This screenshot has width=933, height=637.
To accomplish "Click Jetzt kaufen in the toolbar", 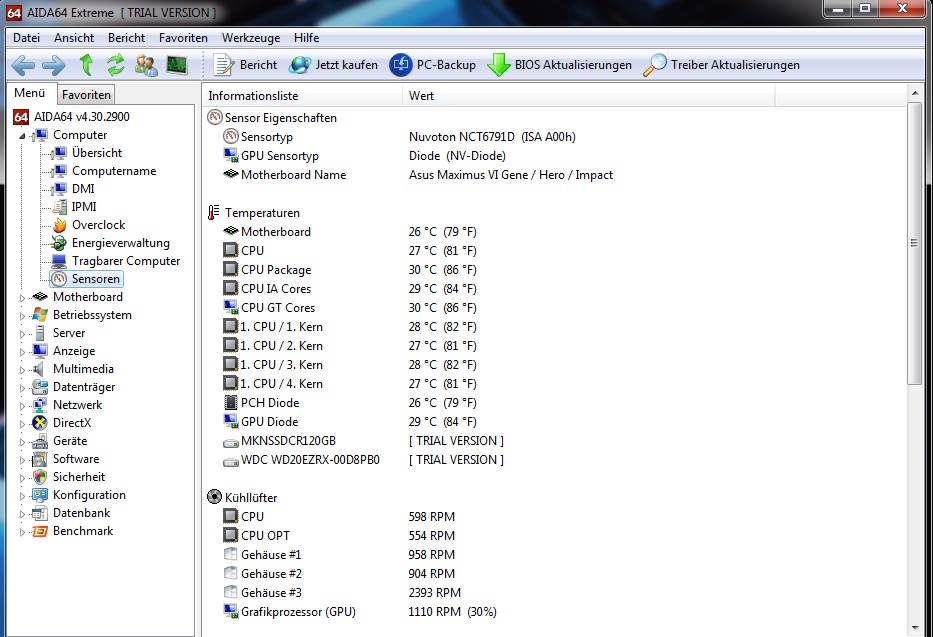I will pos(333,65).
